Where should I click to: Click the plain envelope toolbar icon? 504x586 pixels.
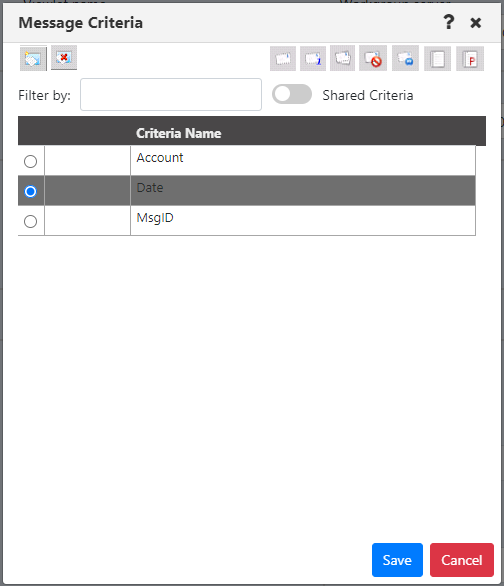point(283,59)
